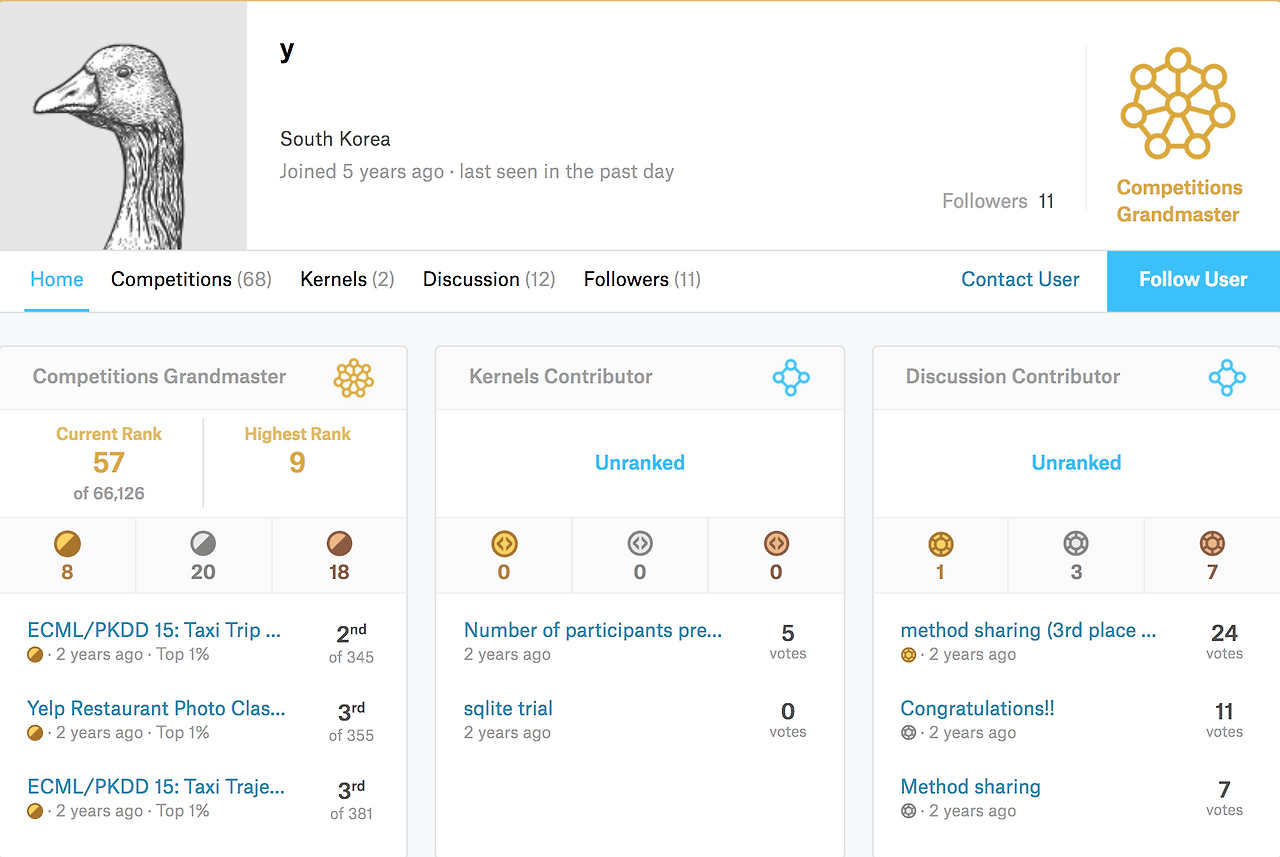Open the sqlite trial kernel
The image size is (1280, 857).
(x=508, y=709)
